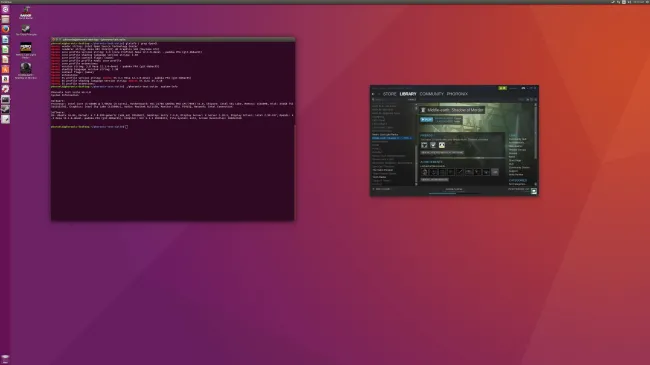Click the green Steam notification indicator
The image size is (650, 365).
pyautogui.click(x=502, y=88)
